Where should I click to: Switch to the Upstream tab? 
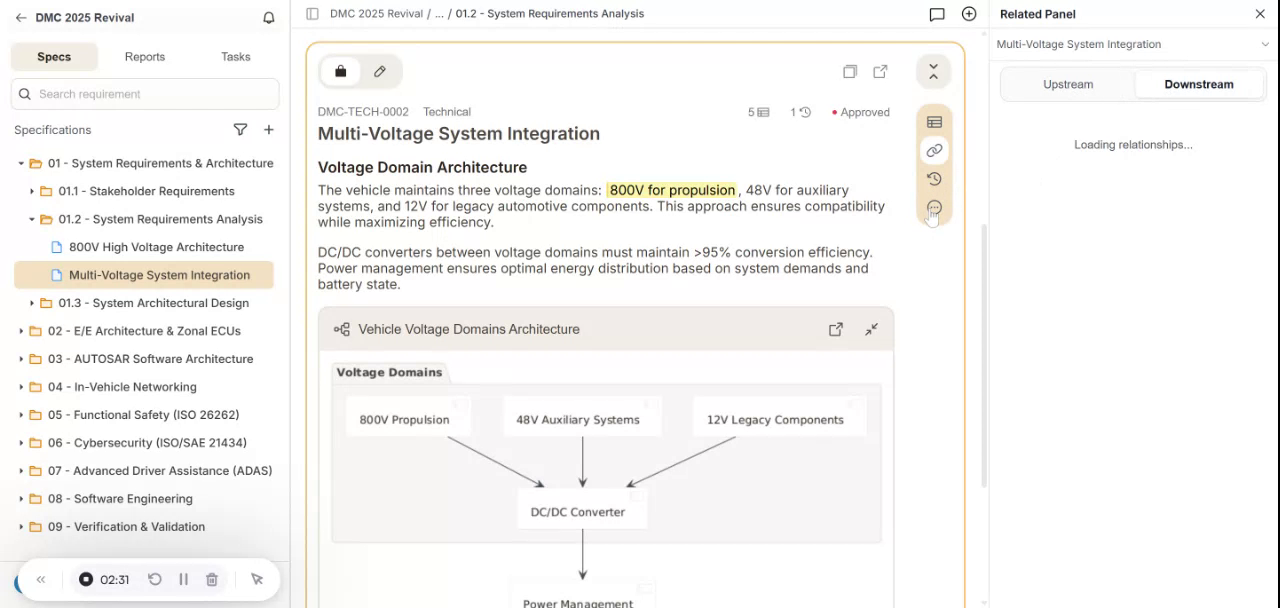[1067, 84]
